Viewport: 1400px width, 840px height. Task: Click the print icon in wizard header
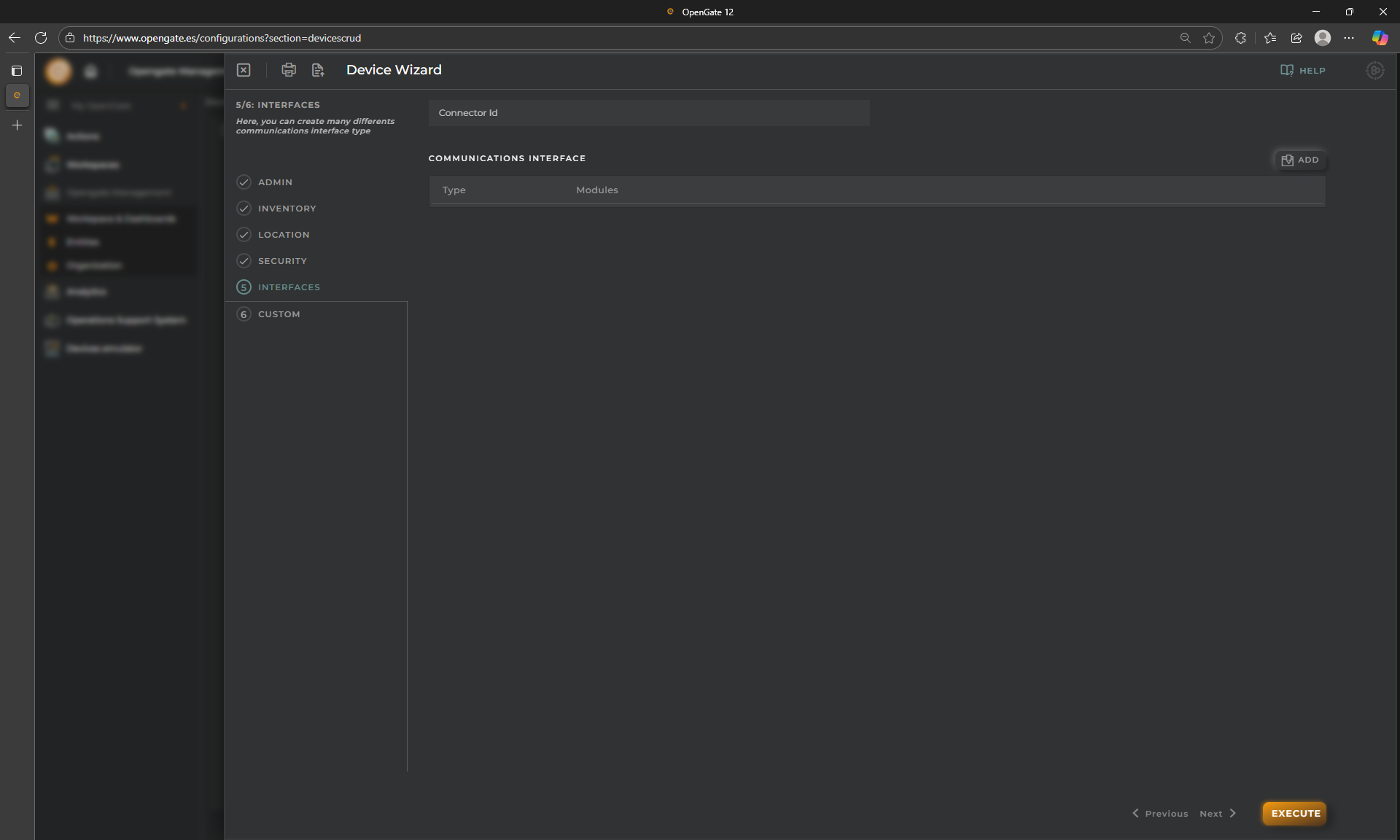point(289,70)
